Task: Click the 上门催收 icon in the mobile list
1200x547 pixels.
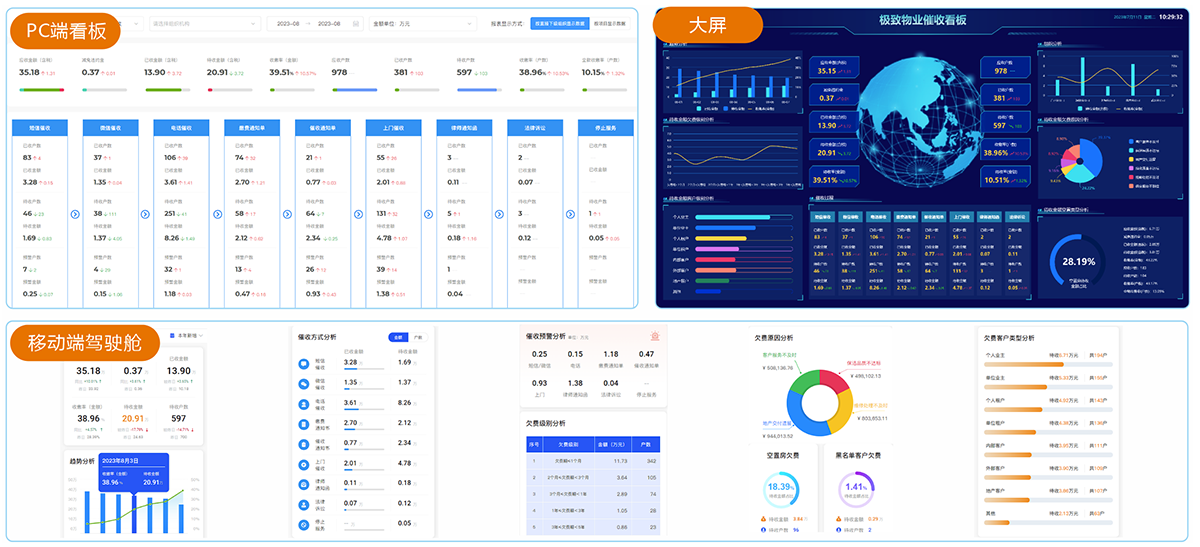Action: click(304, 465)
